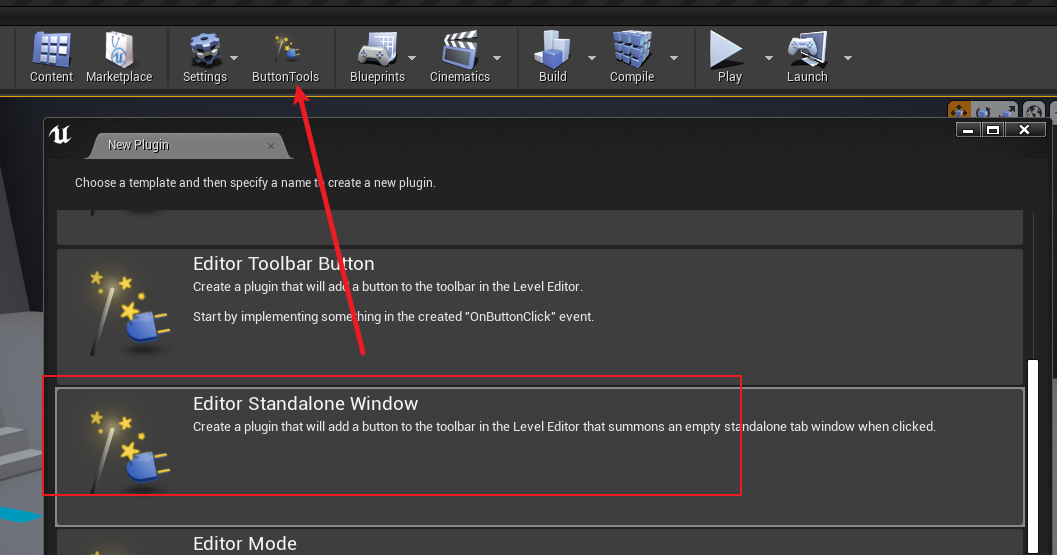
Task: Choose the Editor Mode template
Action: point(540,542)
